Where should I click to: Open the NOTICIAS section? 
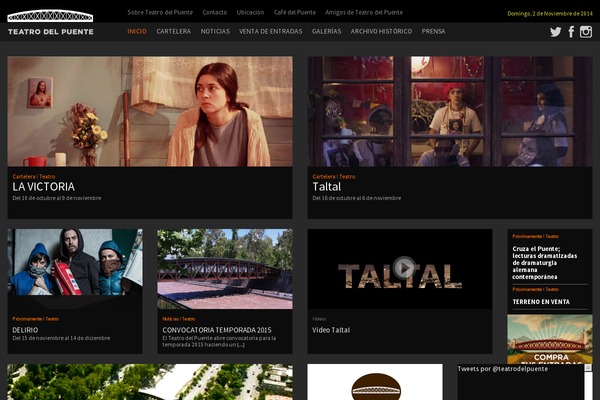tap(215, 31)
